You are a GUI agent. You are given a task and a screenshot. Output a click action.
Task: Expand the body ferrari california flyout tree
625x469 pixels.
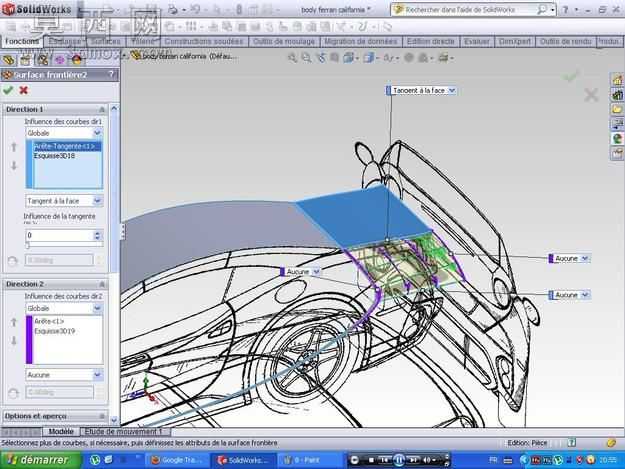click(124, 56)
